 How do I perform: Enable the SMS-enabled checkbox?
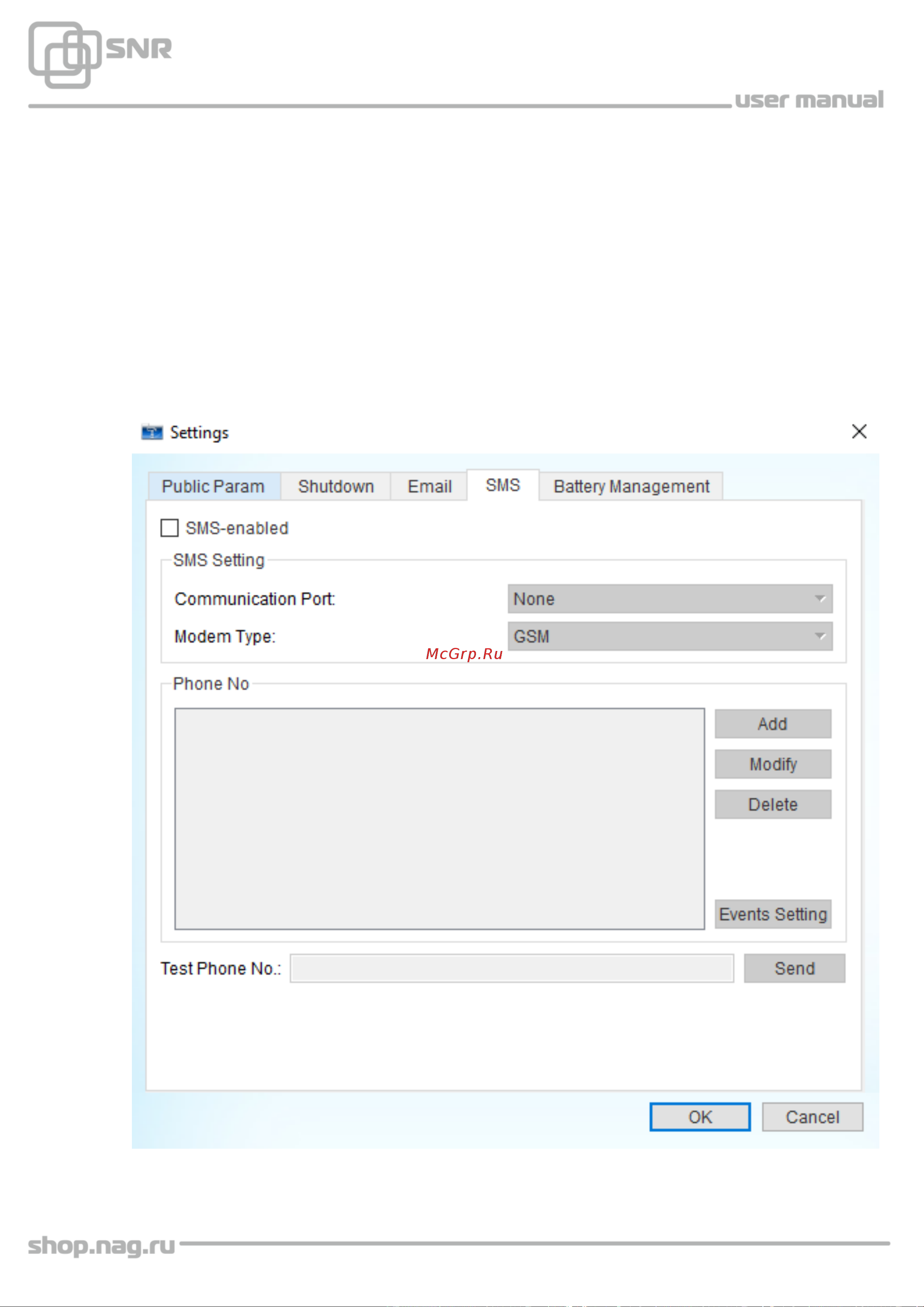170,528
